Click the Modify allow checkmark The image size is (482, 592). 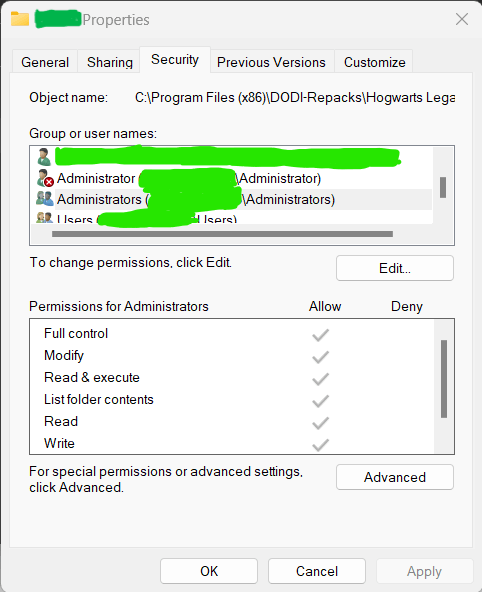(320, 357)
